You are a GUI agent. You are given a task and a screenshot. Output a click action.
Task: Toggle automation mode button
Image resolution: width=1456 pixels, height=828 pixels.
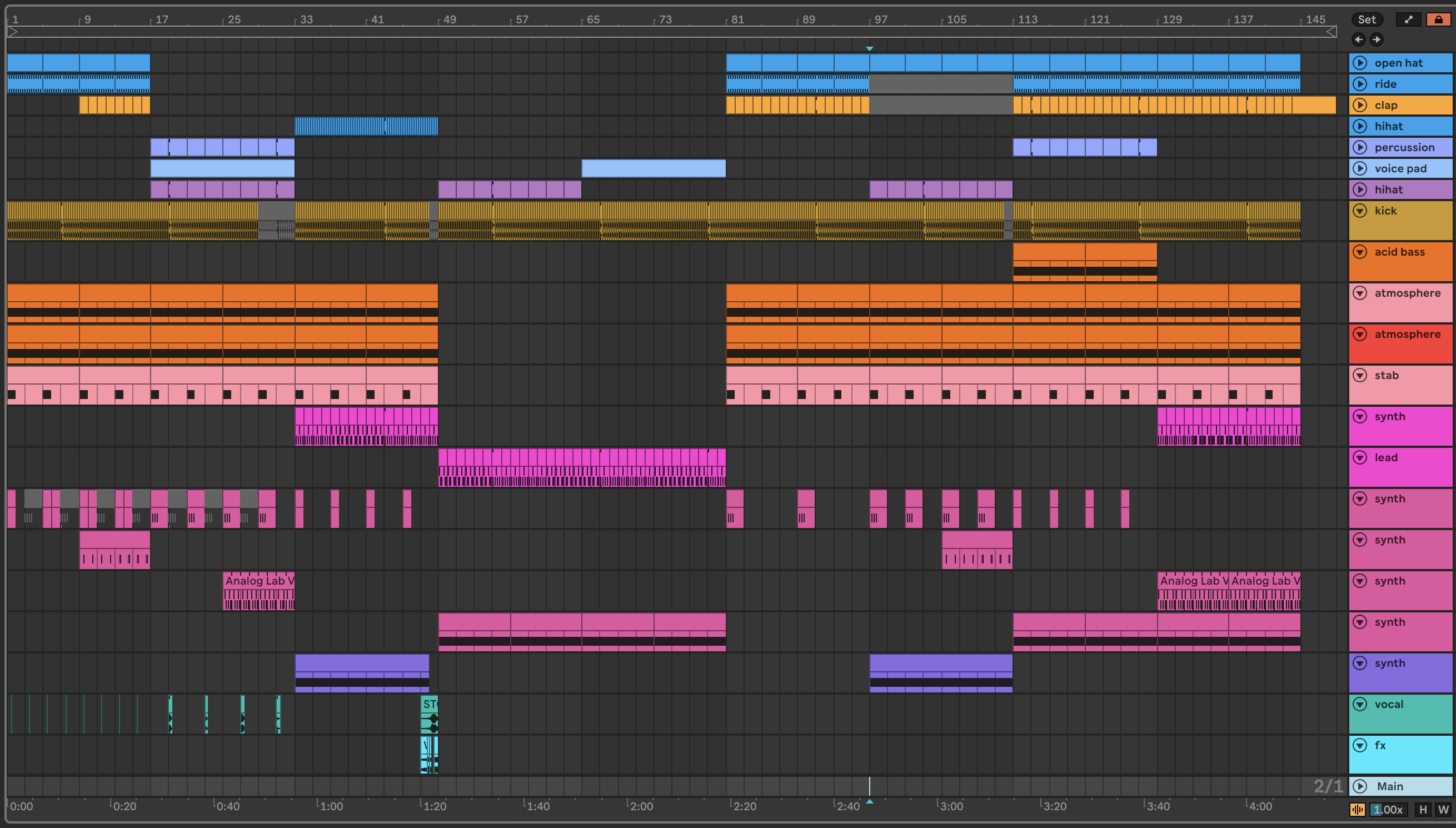tap(1408, 19)
